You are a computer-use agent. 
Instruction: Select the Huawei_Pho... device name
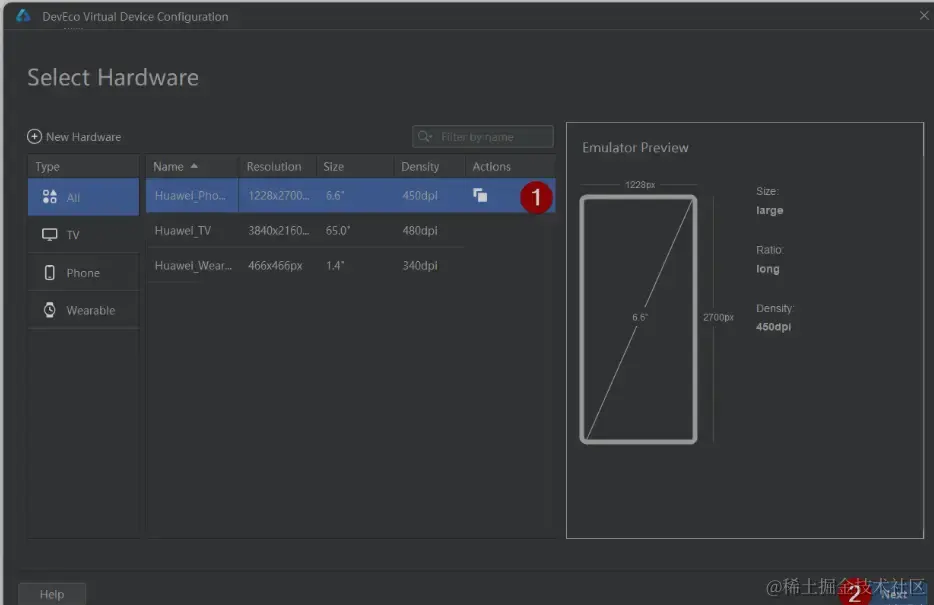pos(190,195)
